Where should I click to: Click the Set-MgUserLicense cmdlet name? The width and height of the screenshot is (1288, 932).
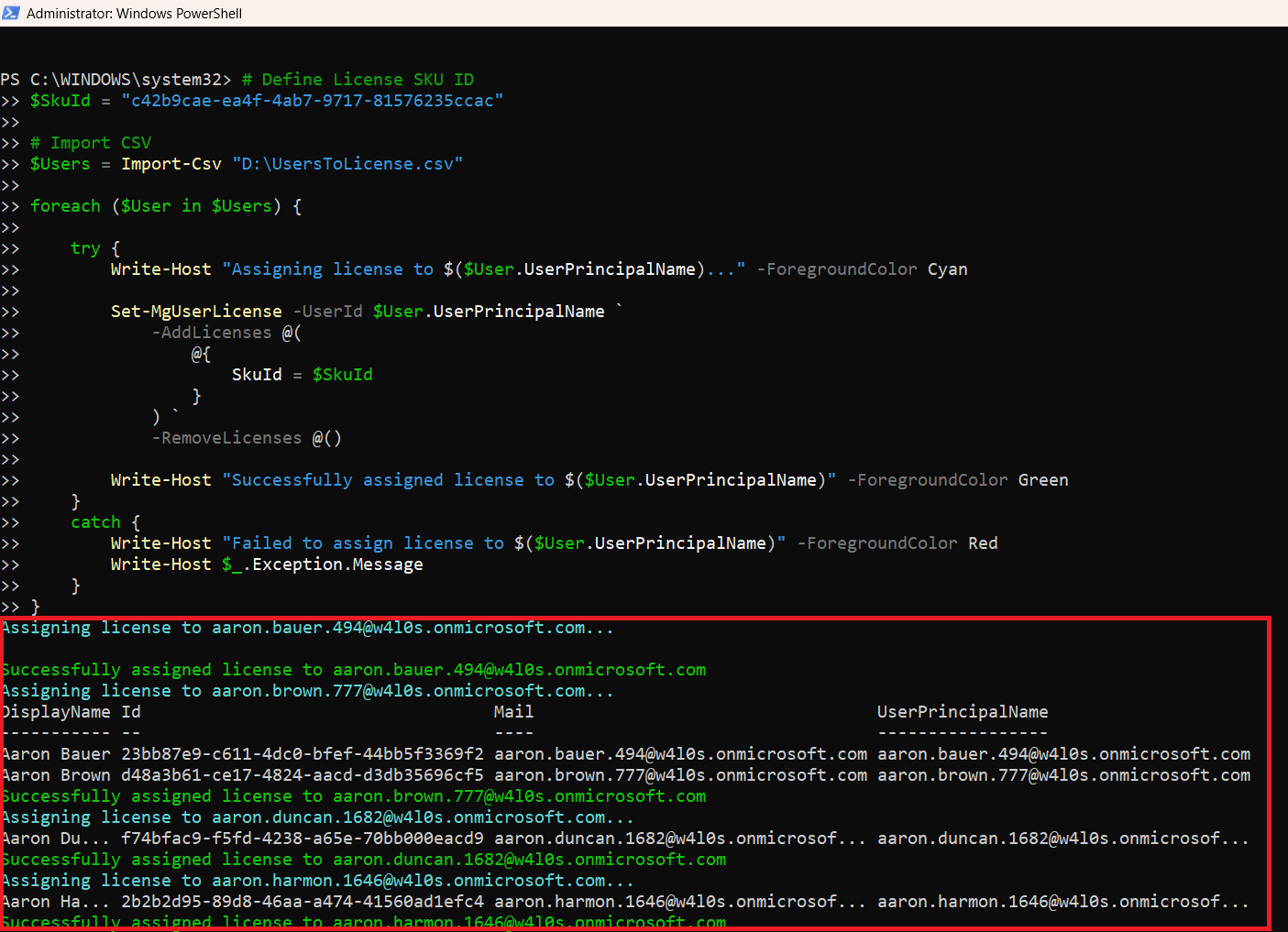coord(196,312)
